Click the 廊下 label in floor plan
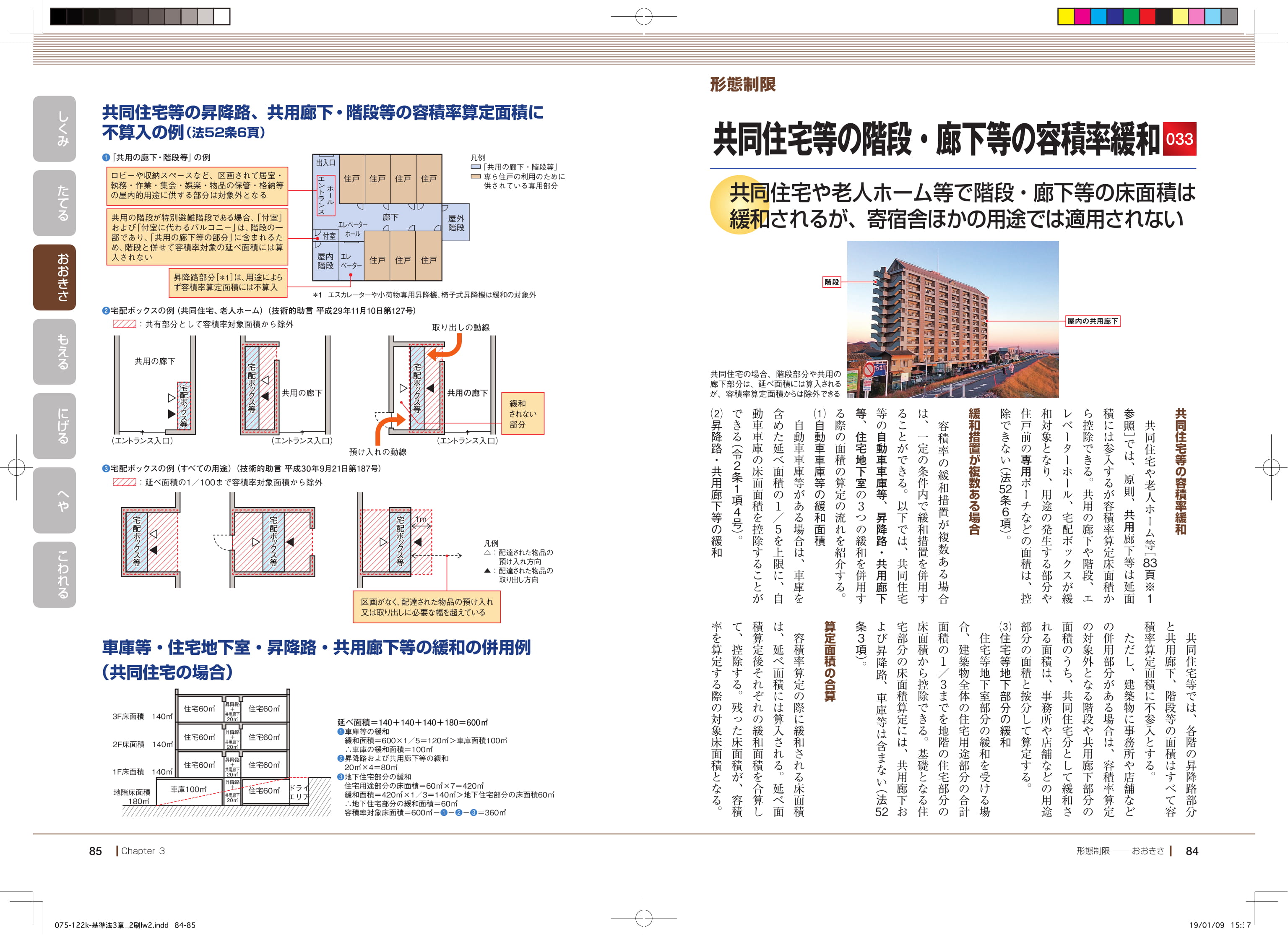 [x=390, y=218]
